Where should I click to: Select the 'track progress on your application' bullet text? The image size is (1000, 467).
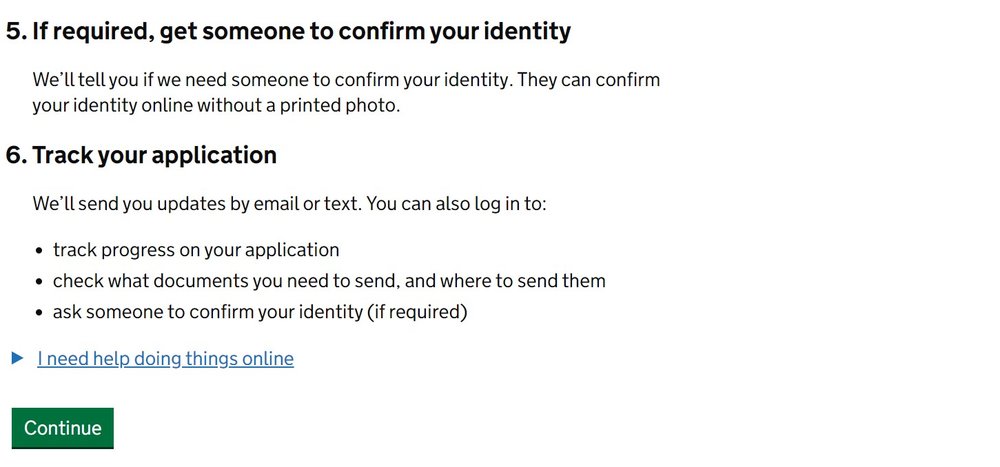[196, 250]
